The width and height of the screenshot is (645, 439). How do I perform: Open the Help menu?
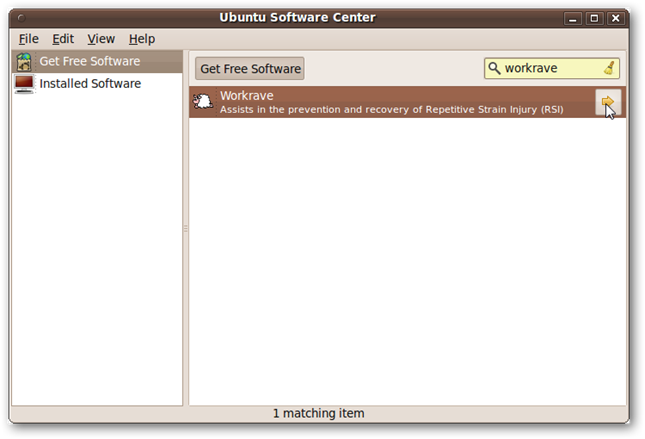pyautogui.click(x=142, y=39)
